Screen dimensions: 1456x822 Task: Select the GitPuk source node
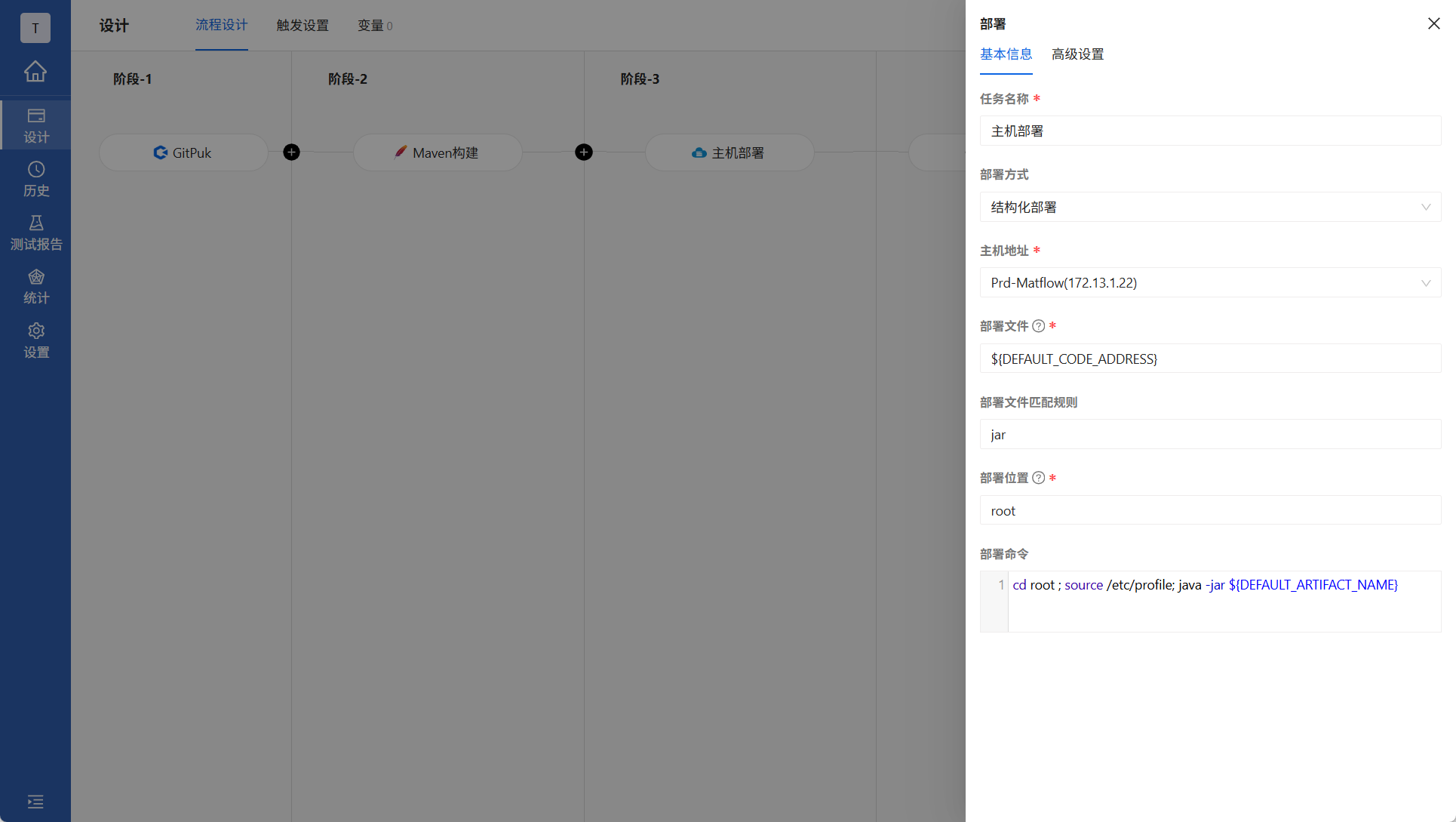(183, 152)
